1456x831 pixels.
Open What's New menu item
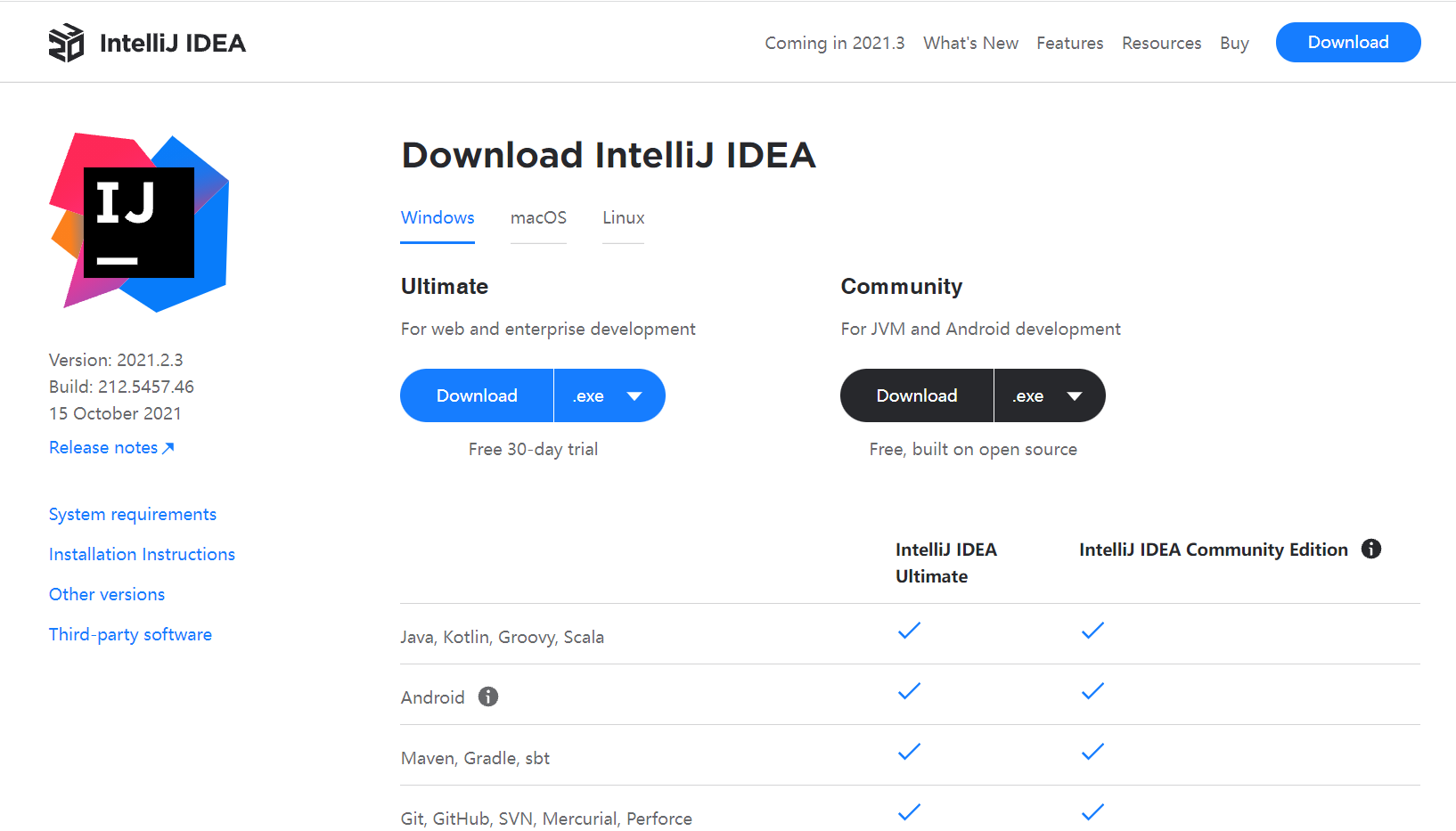tap(970, 43)
